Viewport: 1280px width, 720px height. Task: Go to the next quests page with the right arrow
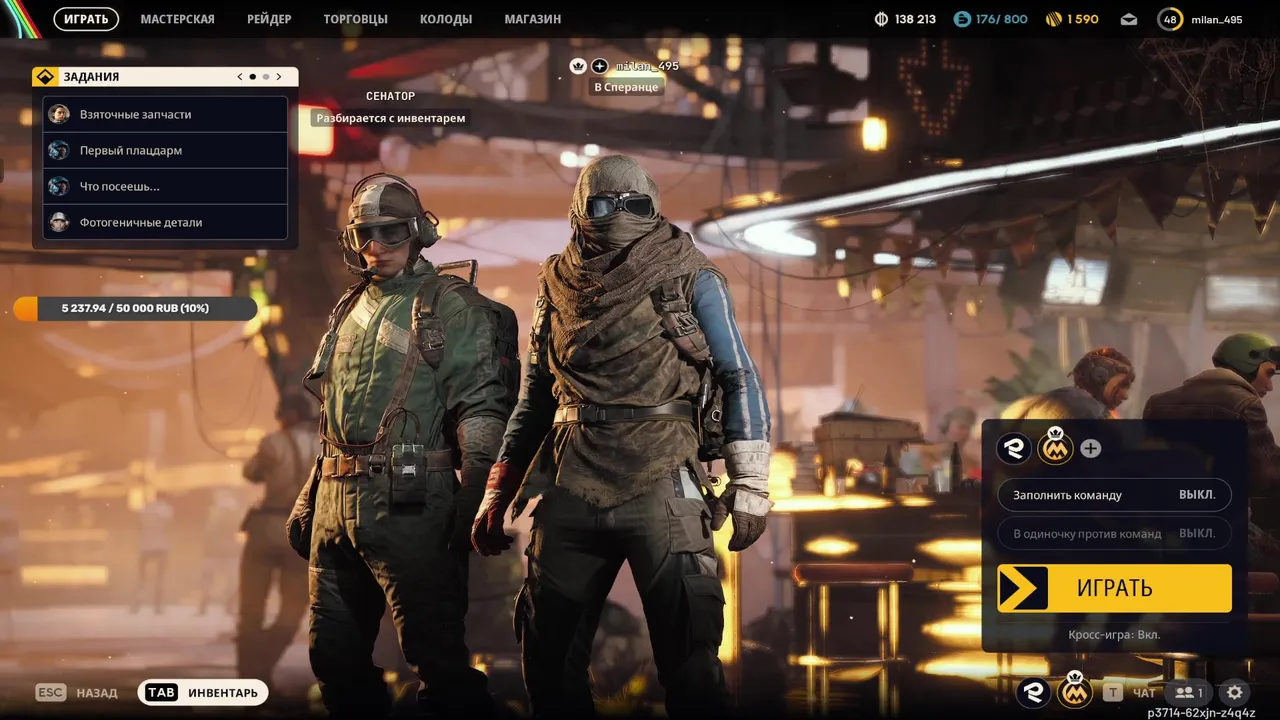(x=278, y=77)
